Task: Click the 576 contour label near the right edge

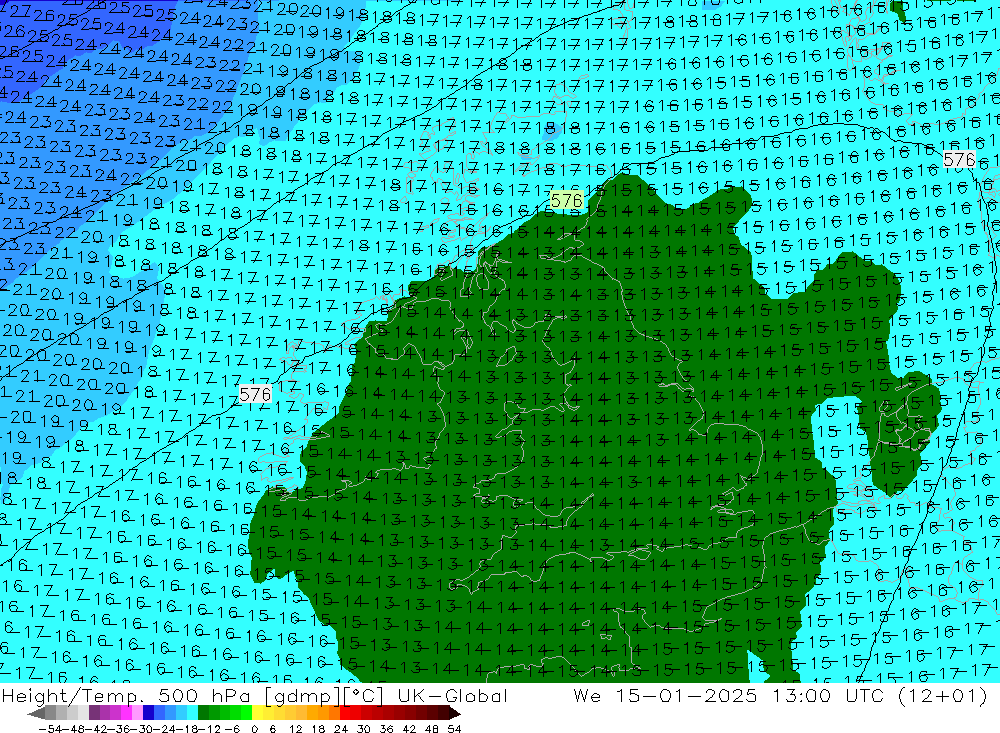Action: click(959, 159)
